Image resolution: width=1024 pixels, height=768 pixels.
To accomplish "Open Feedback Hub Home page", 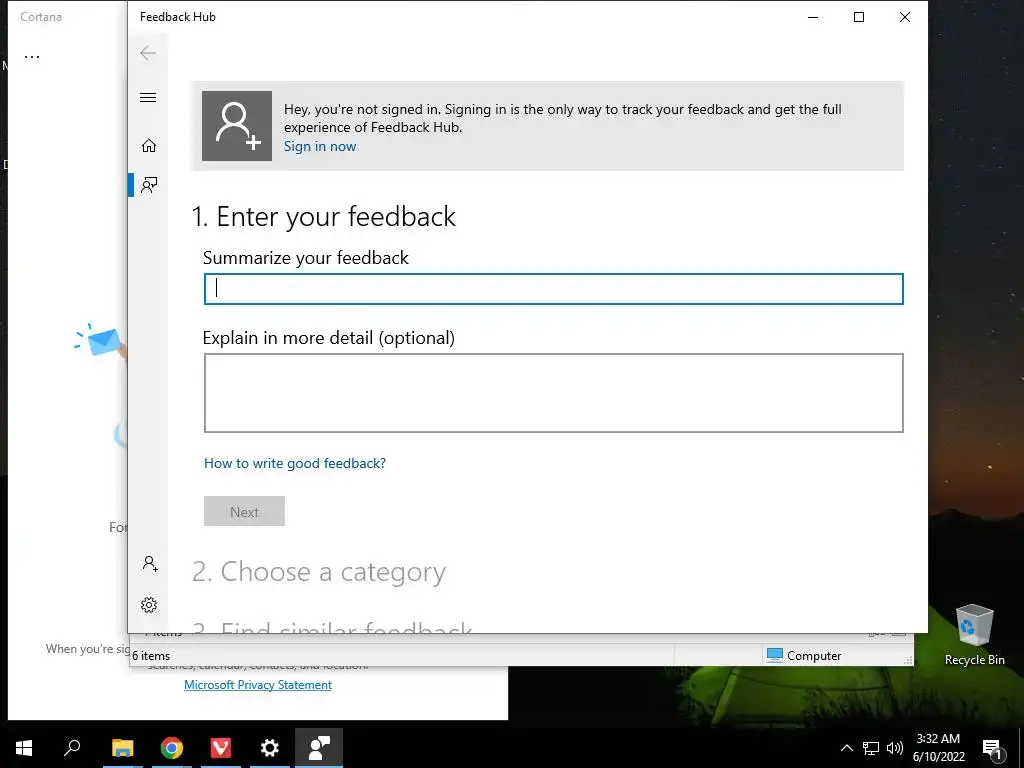I will tap(149, 145).
